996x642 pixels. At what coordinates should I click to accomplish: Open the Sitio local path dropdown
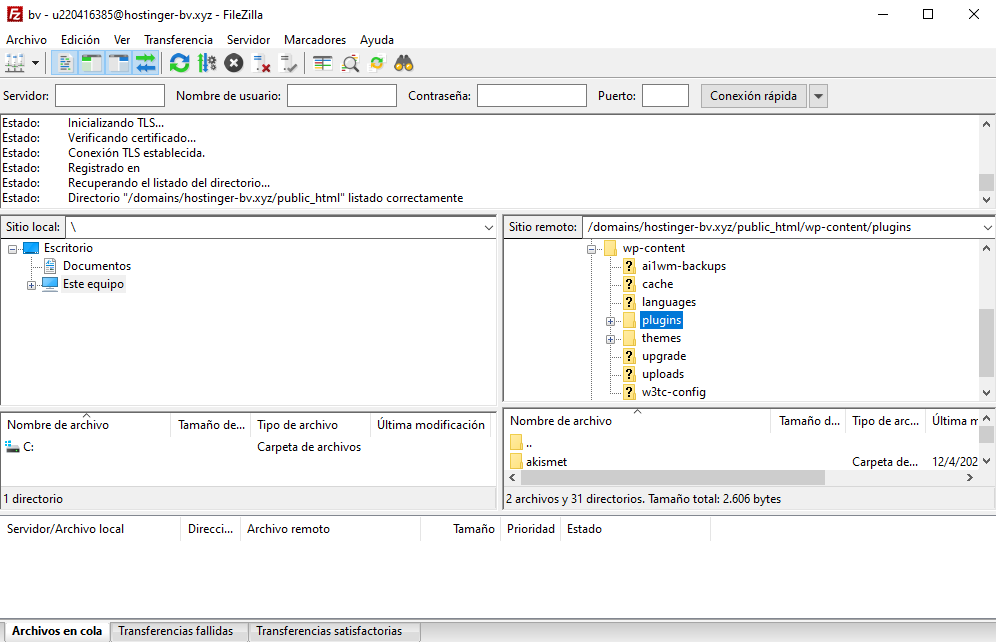489,227
